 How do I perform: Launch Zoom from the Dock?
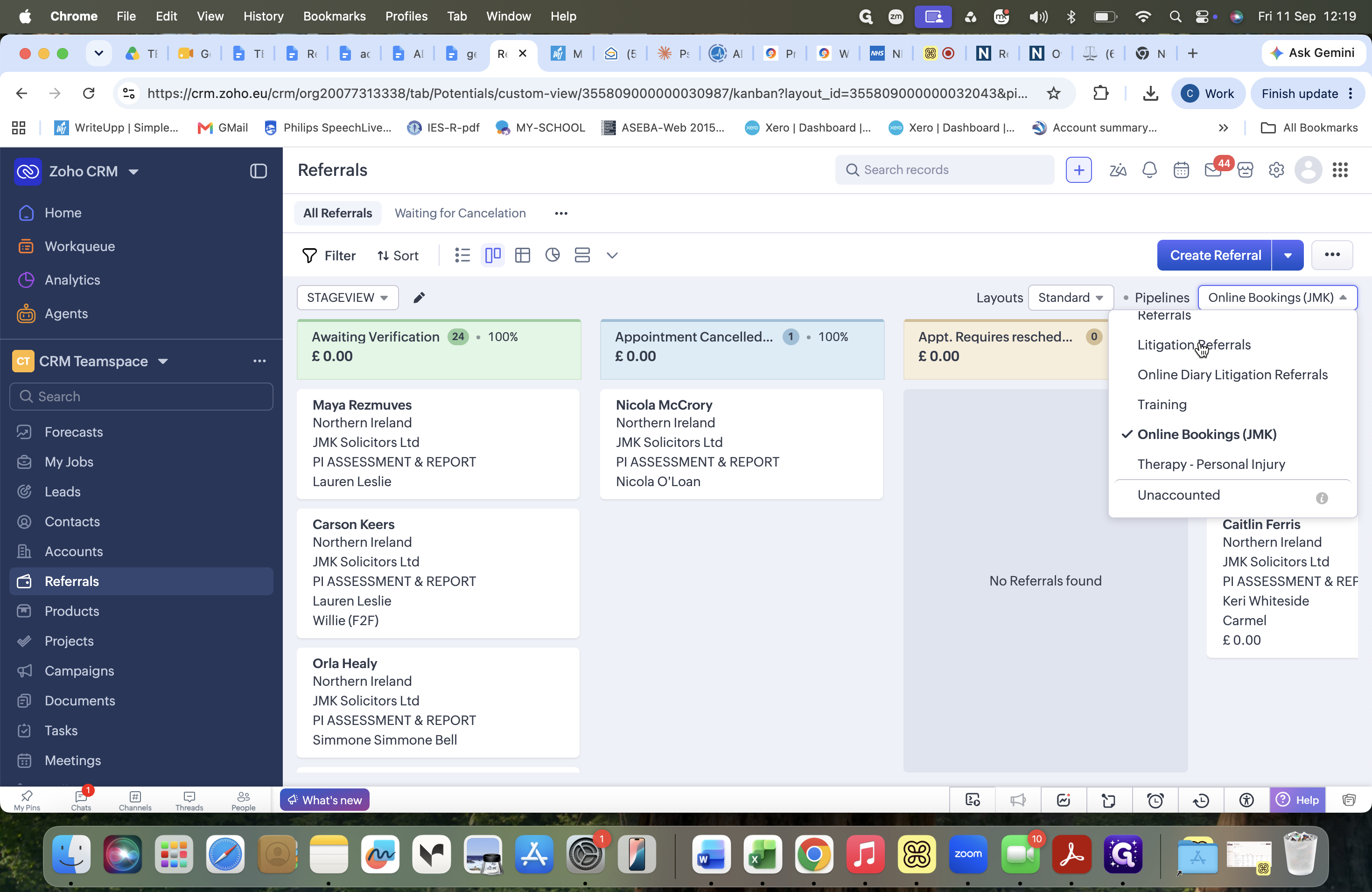coord(968,854)
